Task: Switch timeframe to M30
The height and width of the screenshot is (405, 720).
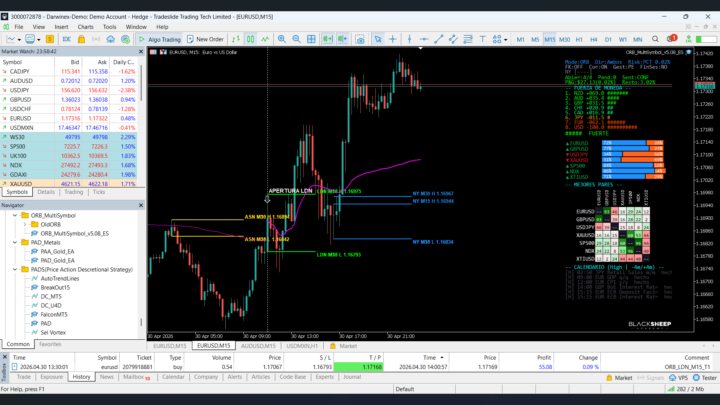Action: (564, 39)
